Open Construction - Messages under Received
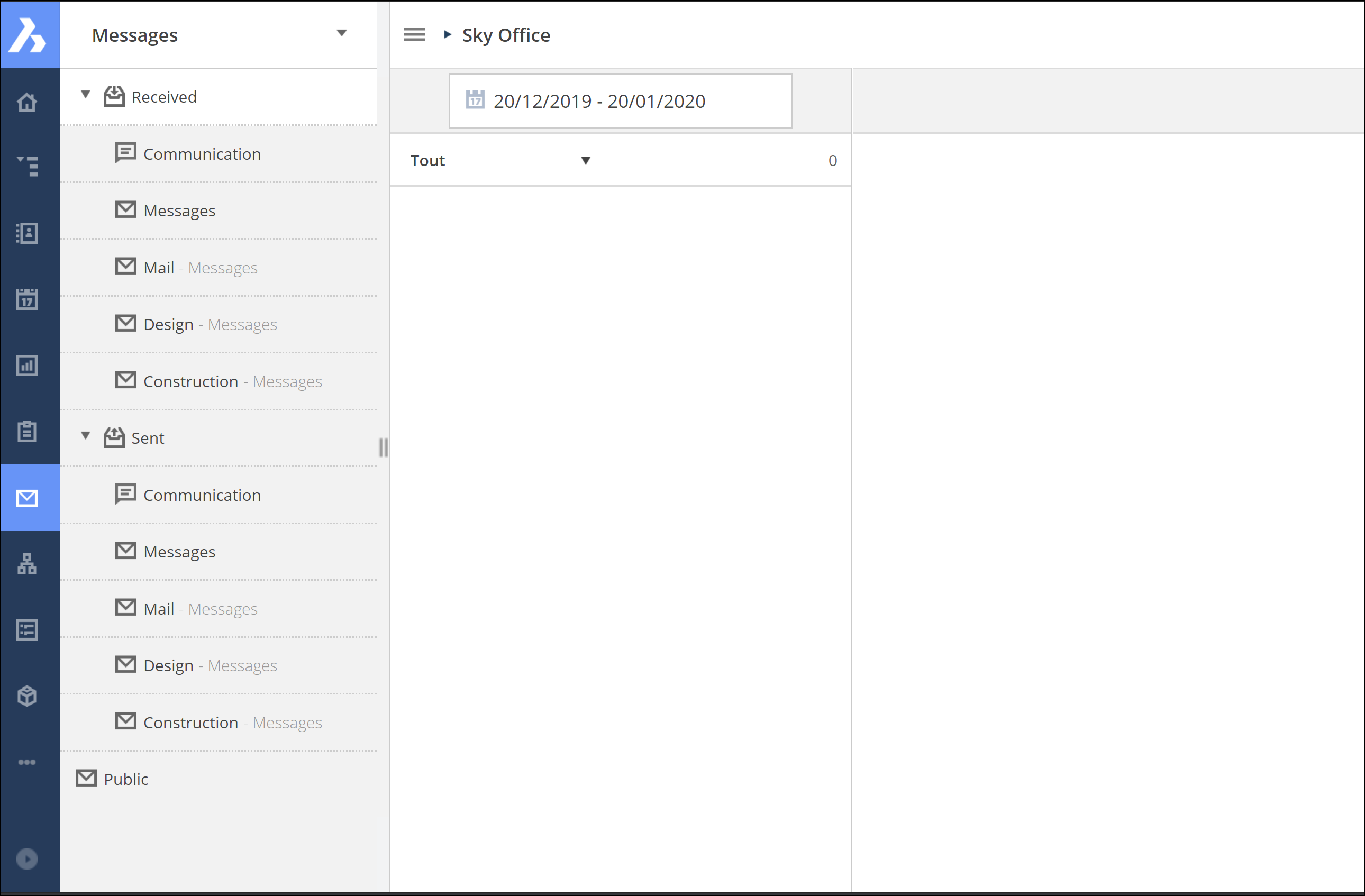 coord(219,381)
